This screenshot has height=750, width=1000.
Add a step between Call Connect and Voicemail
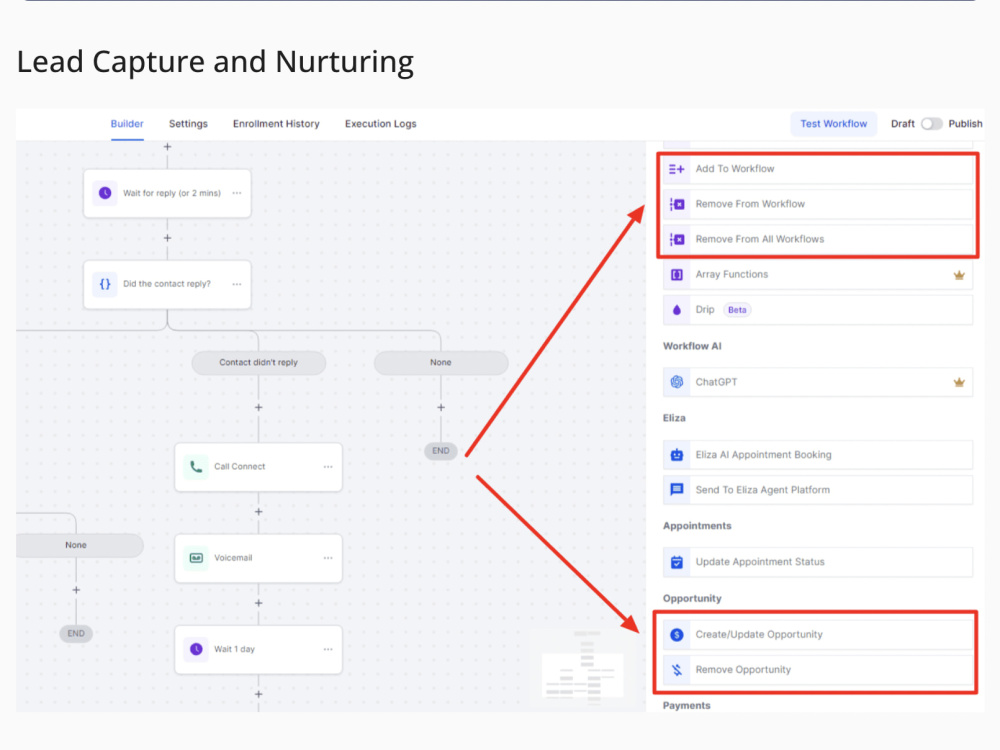pyautogui.click(x=258, y=512)
